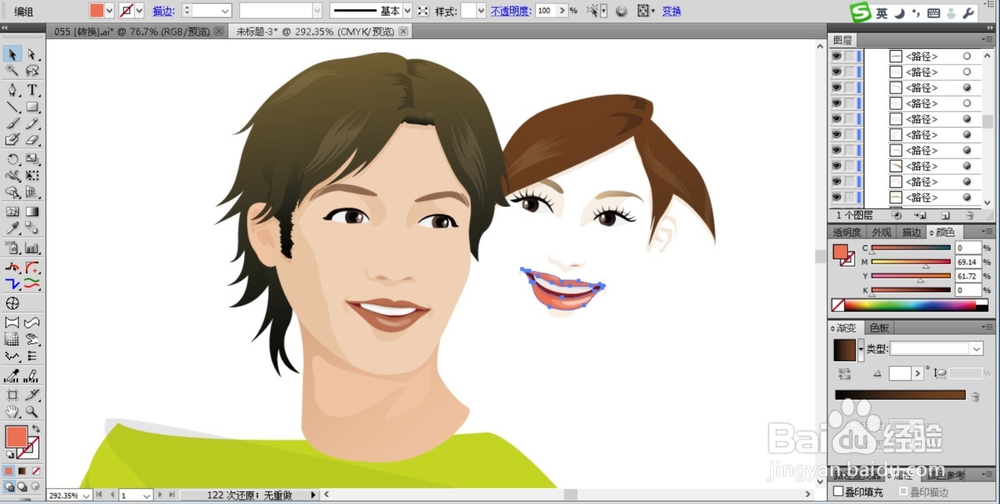Click target circle of fourth 路径 row
1000x504 pixels.
(x=967, y=103)
